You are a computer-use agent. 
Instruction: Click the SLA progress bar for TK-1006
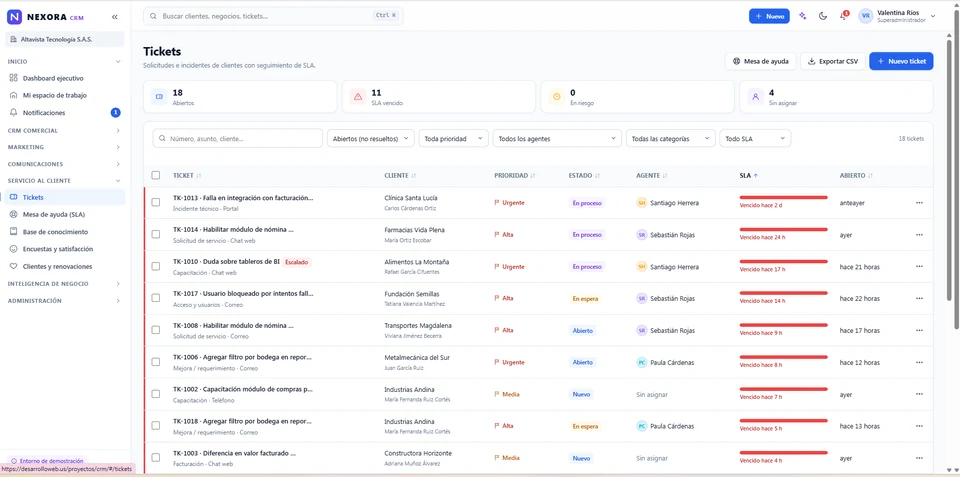(x=784, y=357)
